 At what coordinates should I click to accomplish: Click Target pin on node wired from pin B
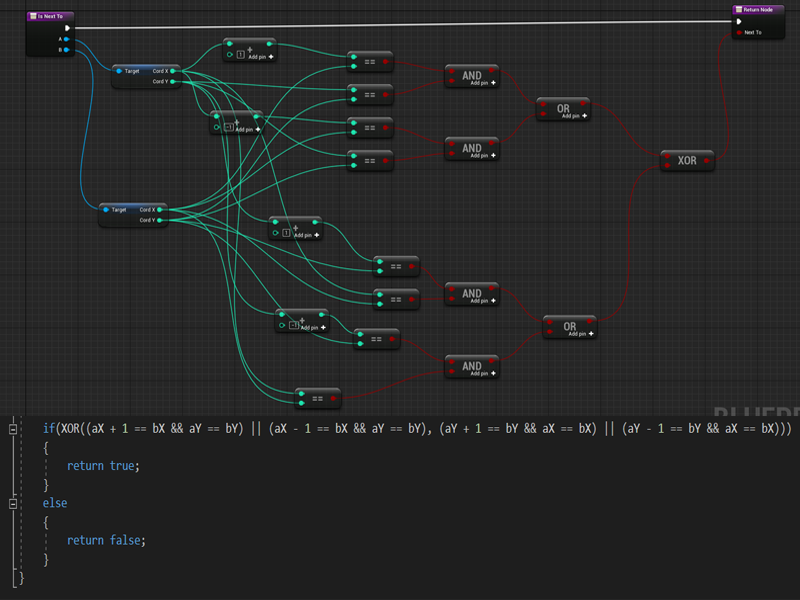point(106,210)
